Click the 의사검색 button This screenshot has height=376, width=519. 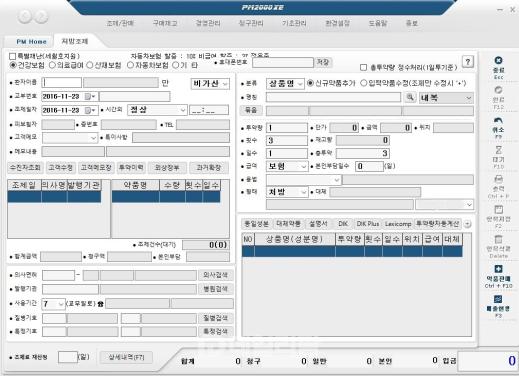[x=215, y=275]
